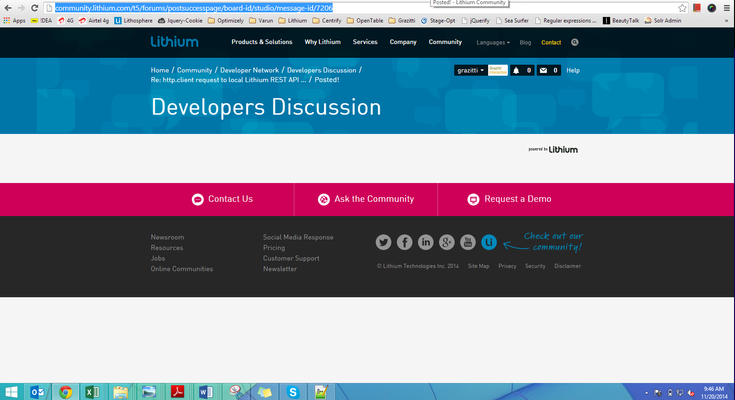This screenshot has height=400, width=735.
Task: Open the Help link
Action: [x=573, y=70]
